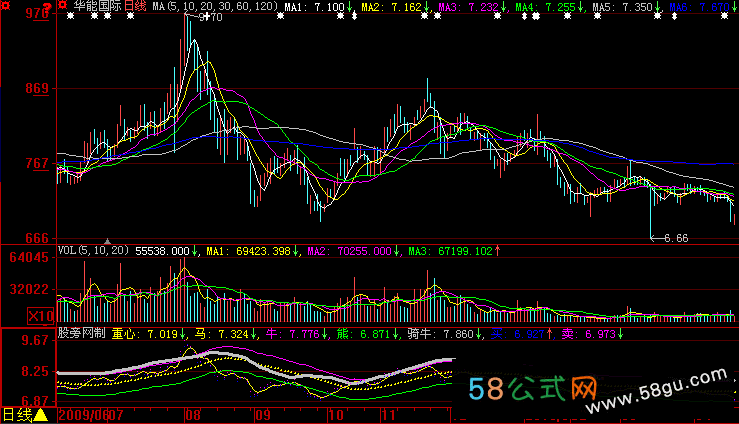The image size is (739, 424).
Task: Click the 767 price axis label
Action: [x=37, y=163]
